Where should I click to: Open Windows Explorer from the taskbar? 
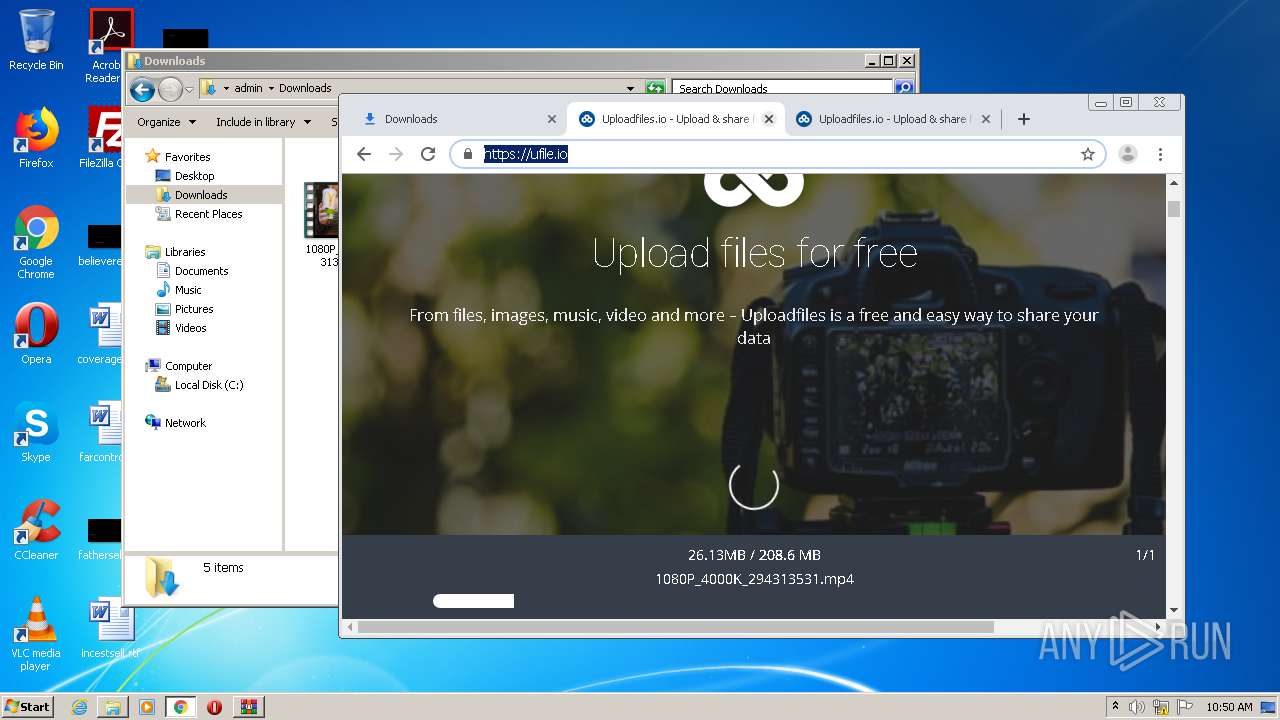(x=113, y=707)
